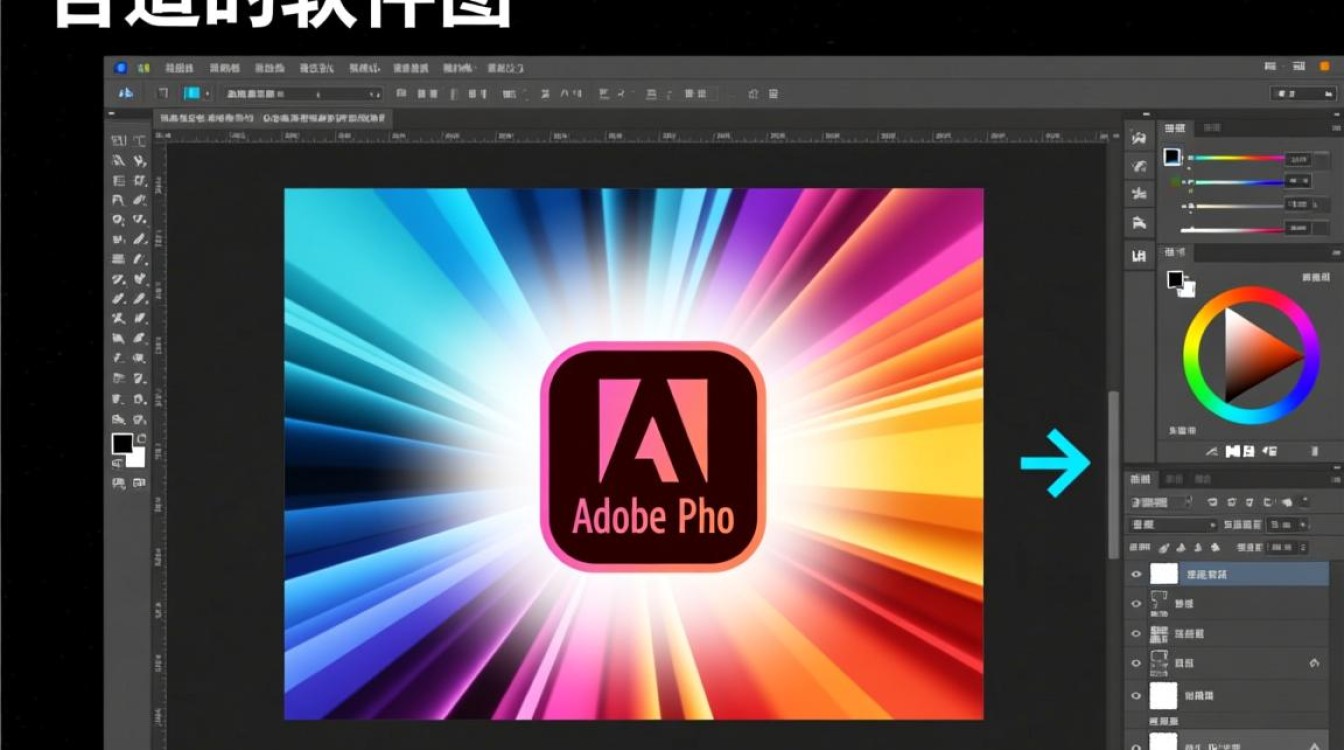
Task: Click the cyan color swatch in options bar
Action: click(192, 93)
